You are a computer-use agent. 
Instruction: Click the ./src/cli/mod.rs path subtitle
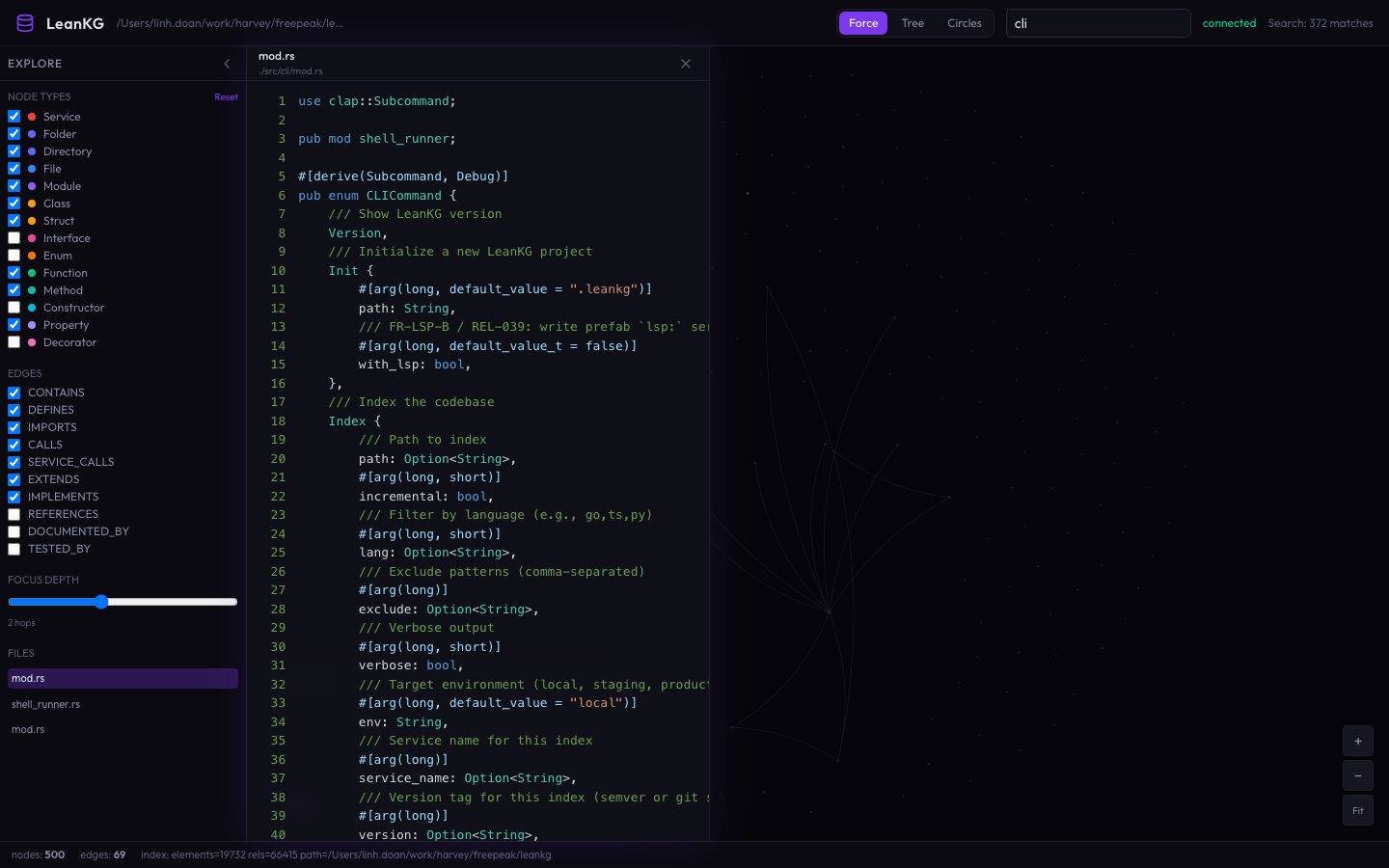click(x=290, y=71)
